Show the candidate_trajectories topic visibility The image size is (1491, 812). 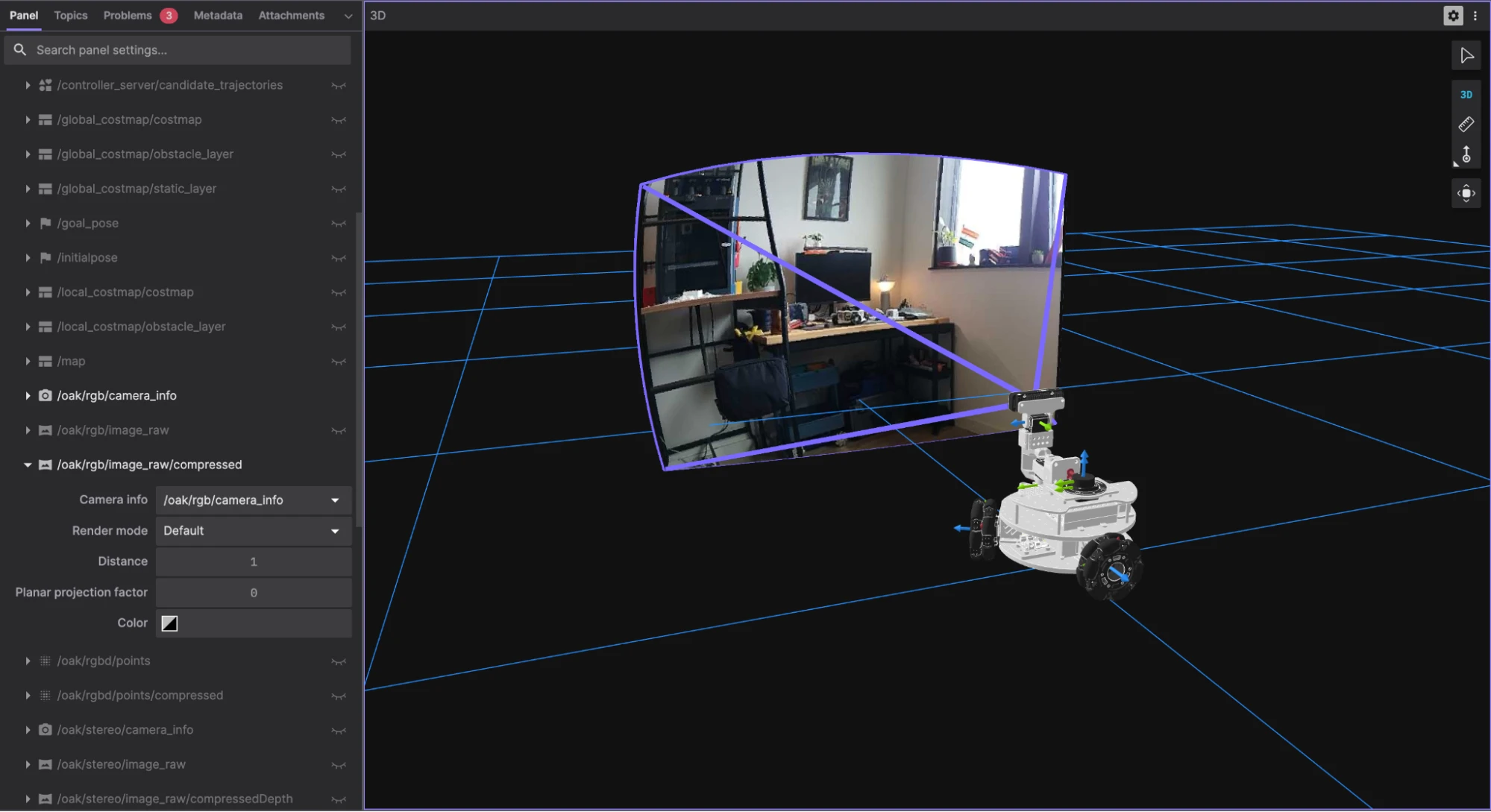coord(339,86)
